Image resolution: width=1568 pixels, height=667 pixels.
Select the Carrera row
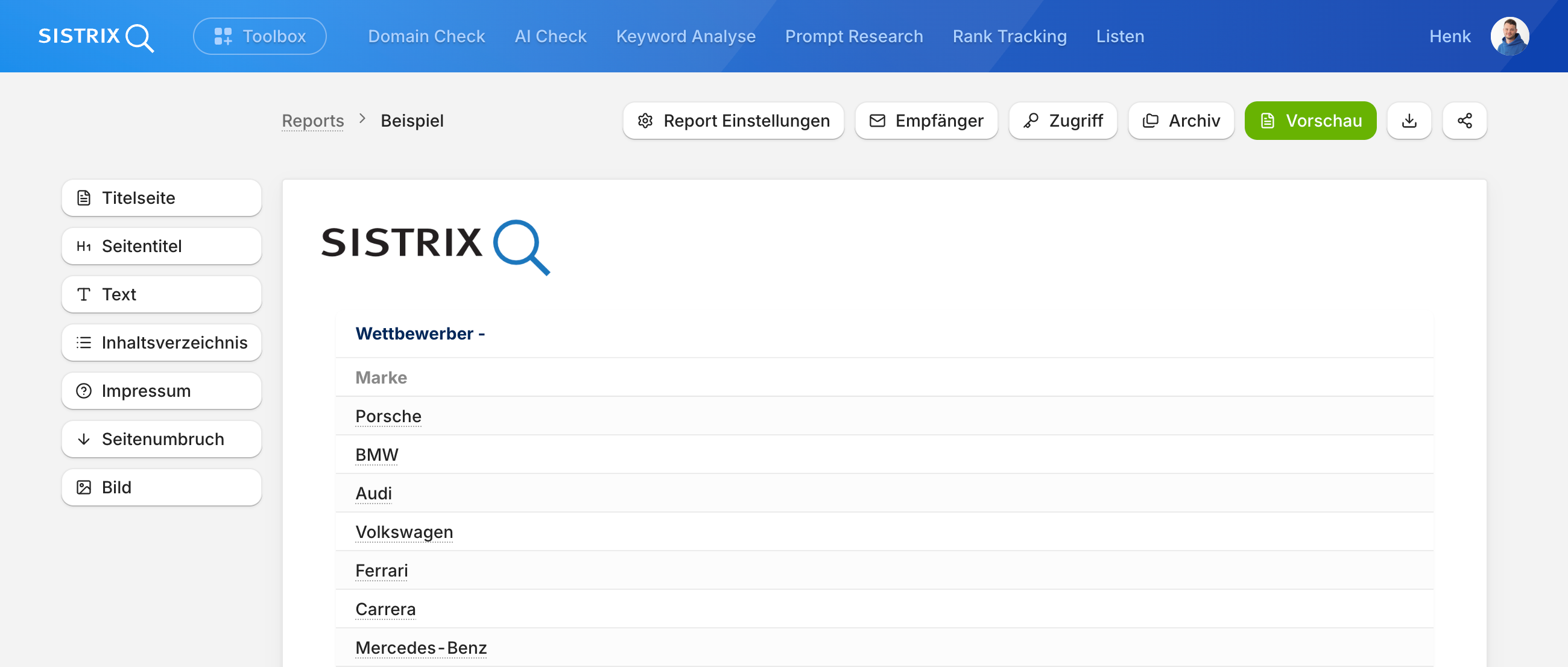(885, 609)
